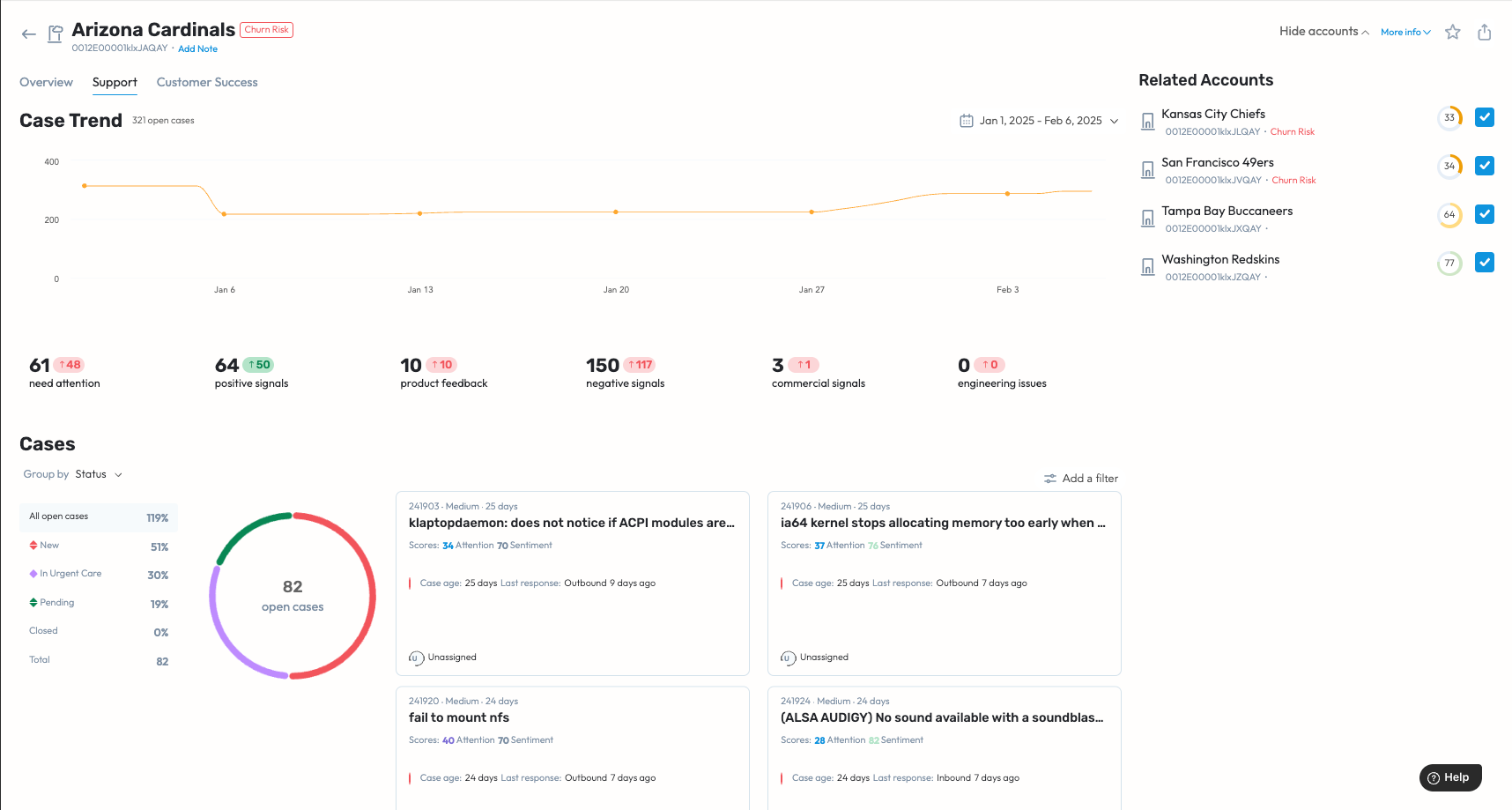Click the 150 negative signals metric
Image resolution: width=1512 pixels, height=810 pixels.
click(x=625, y=373)
